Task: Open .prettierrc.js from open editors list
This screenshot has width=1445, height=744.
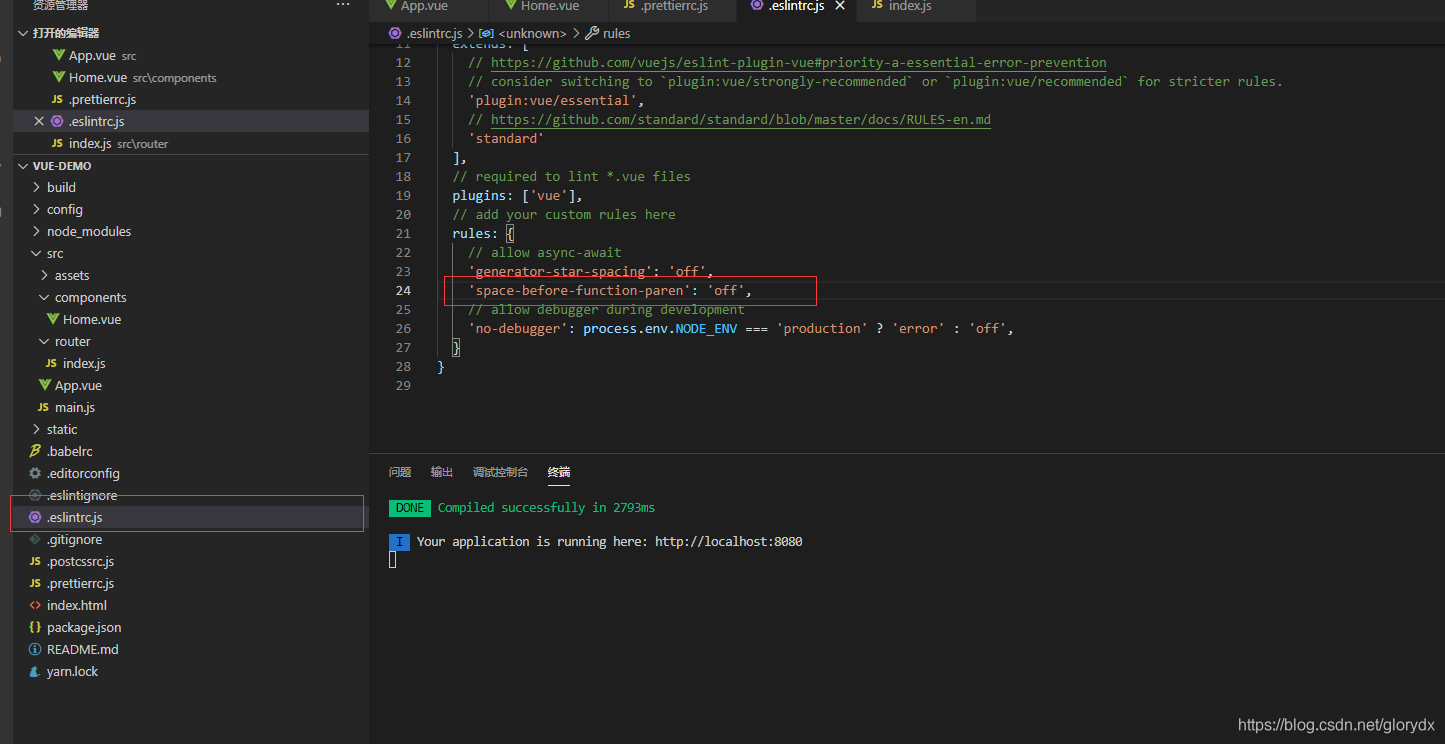Action: (x=102, y=99)
